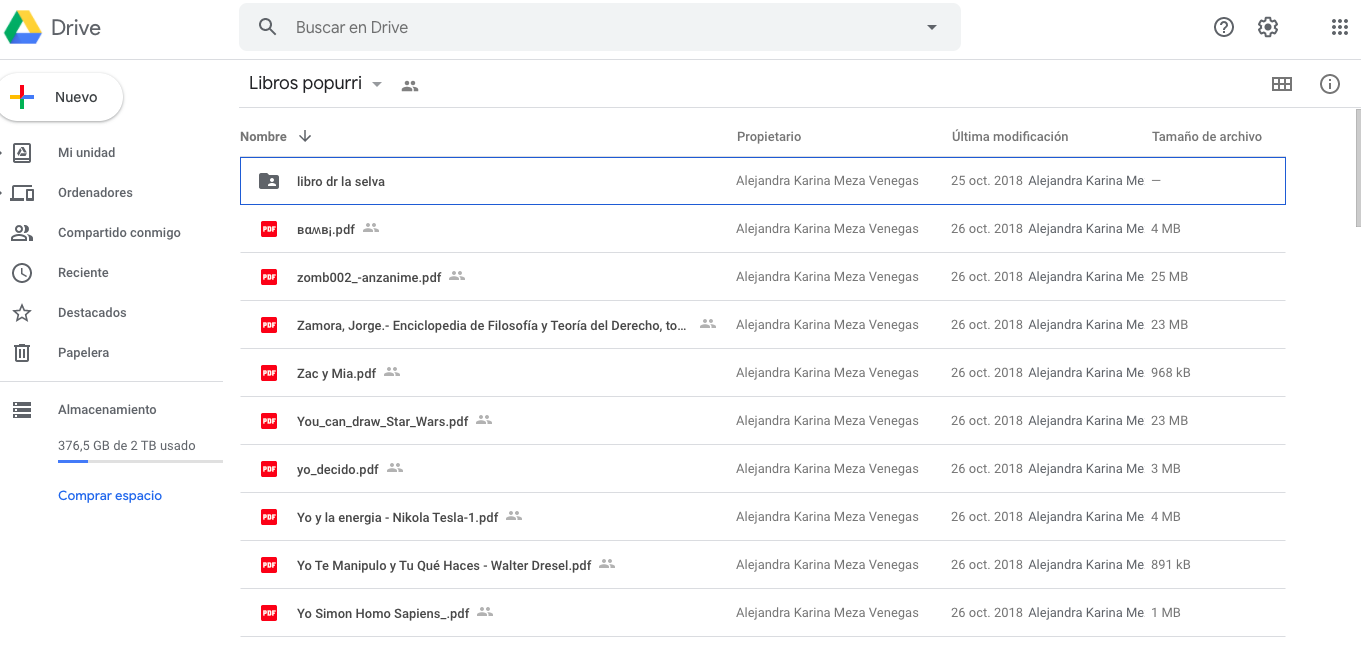Select folder libro dr la selva
The width and height of the screenshot is (1361, 646).
[x=763, y=181]
